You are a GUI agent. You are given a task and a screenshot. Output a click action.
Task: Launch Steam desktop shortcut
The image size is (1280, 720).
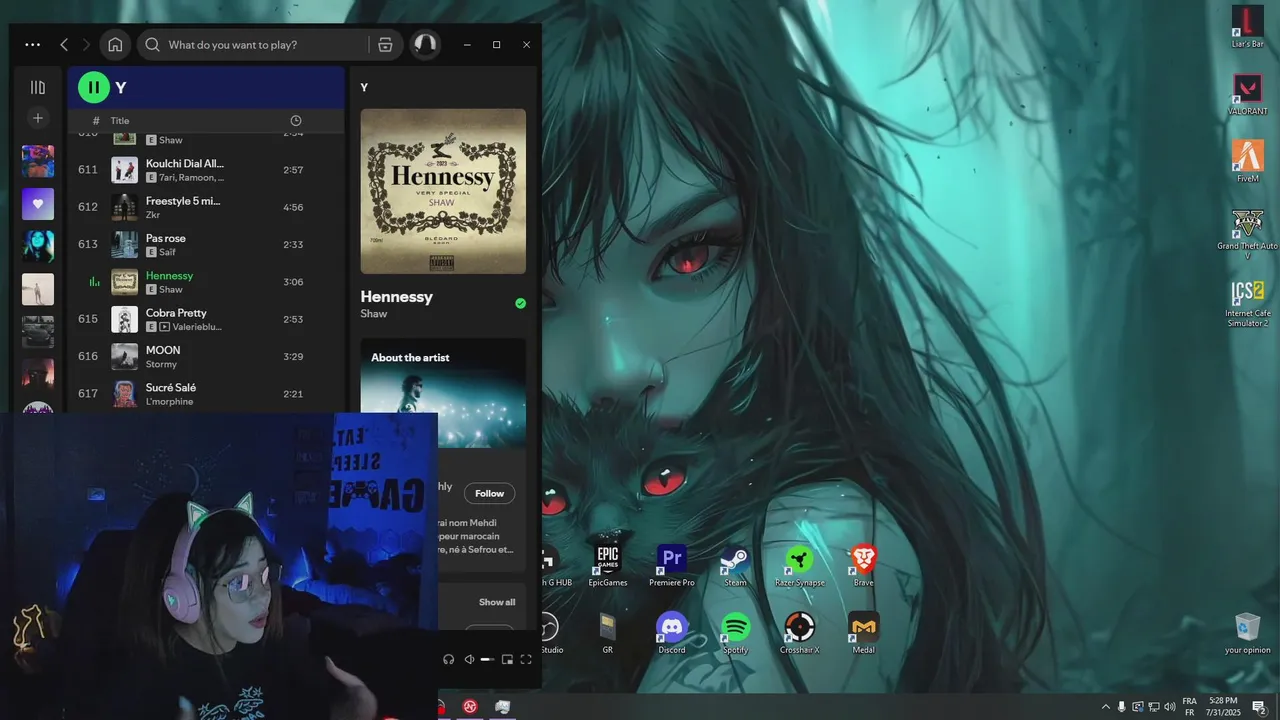(x=735, y=566)
